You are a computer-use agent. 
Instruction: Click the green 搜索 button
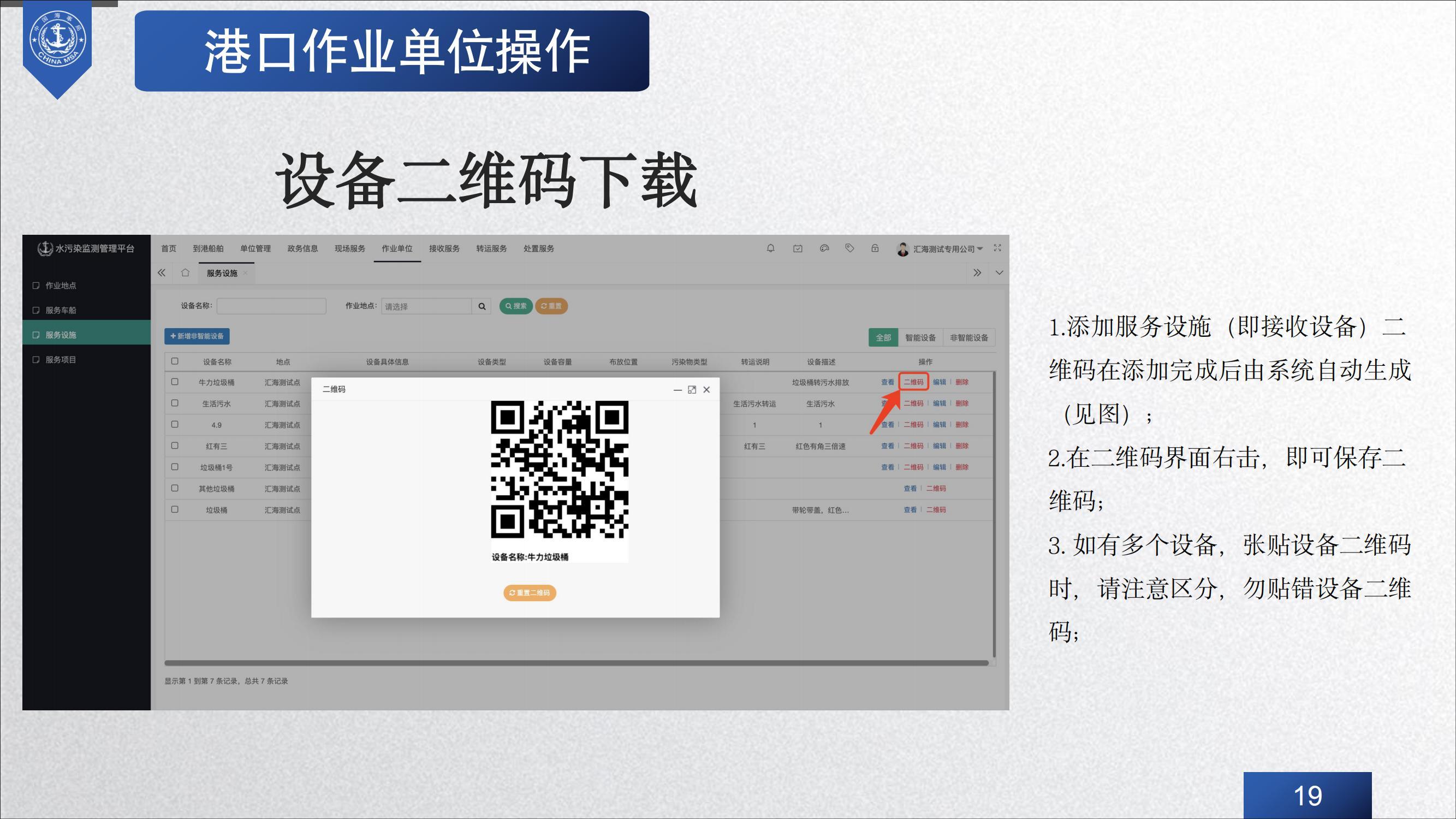coord(515,306)
